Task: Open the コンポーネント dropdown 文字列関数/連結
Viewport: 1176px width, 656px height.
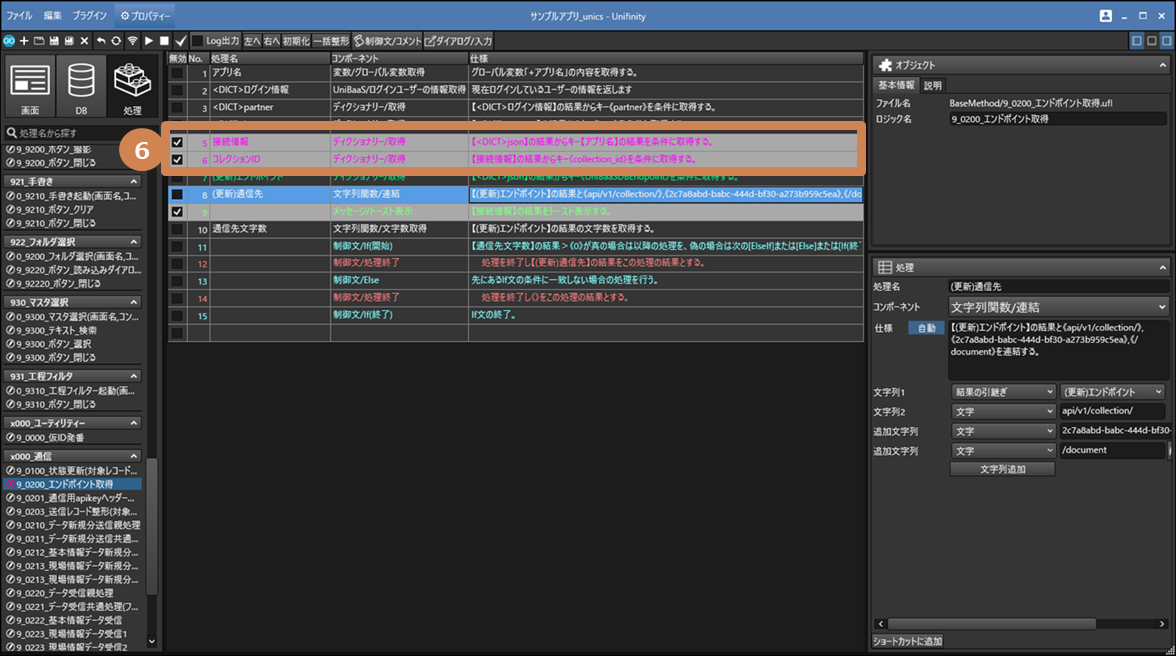Action: coord(1057,307)
